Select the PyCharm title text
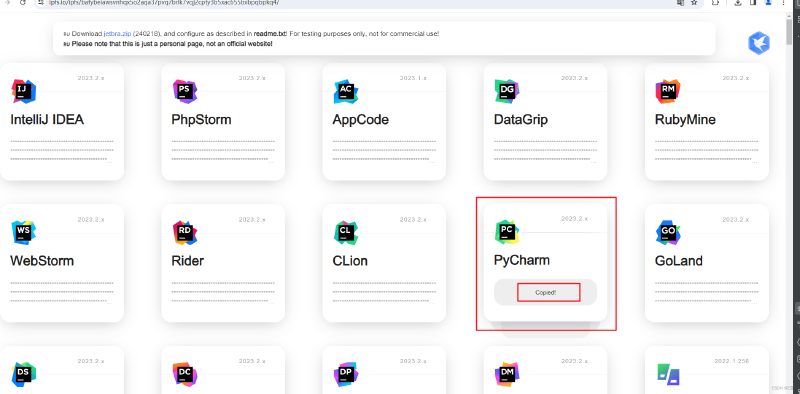Viewport: 800px width, 394px height. [522, 260]
